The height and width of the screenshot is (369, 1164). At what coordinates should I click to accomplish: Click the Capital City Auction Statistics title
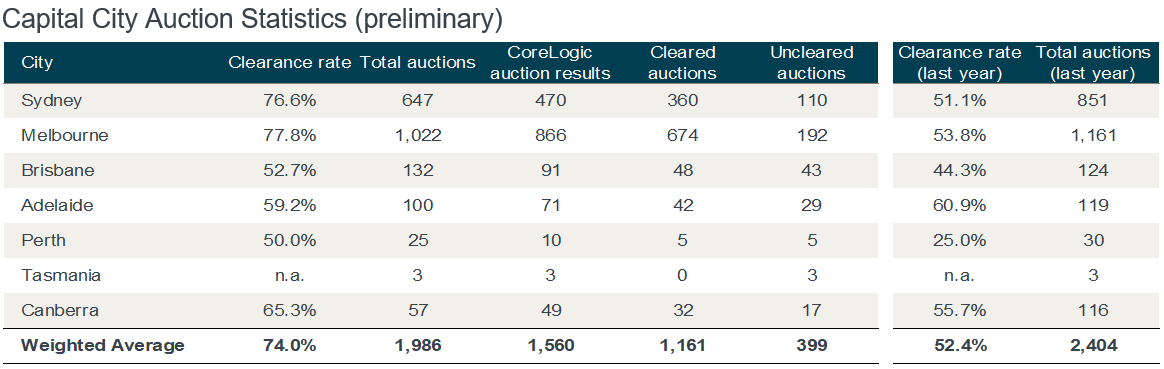tap(252, 20)
